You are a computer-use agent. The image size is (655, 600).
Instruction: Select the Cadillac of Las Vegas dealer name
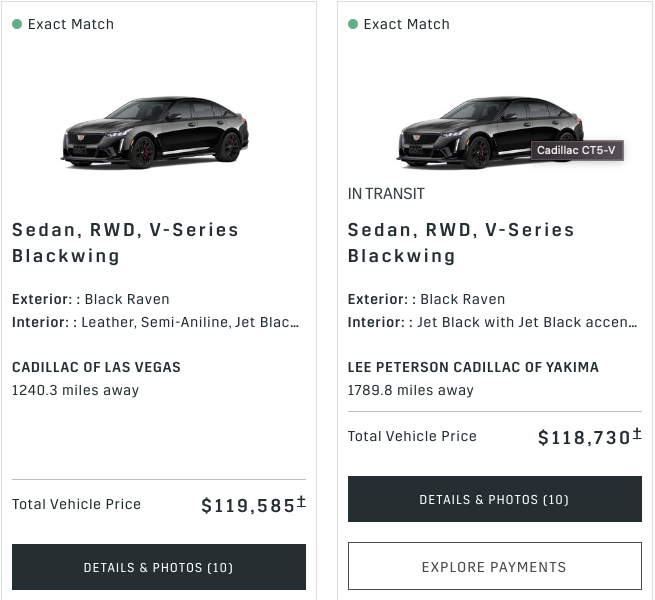click(x=96, y=367)
